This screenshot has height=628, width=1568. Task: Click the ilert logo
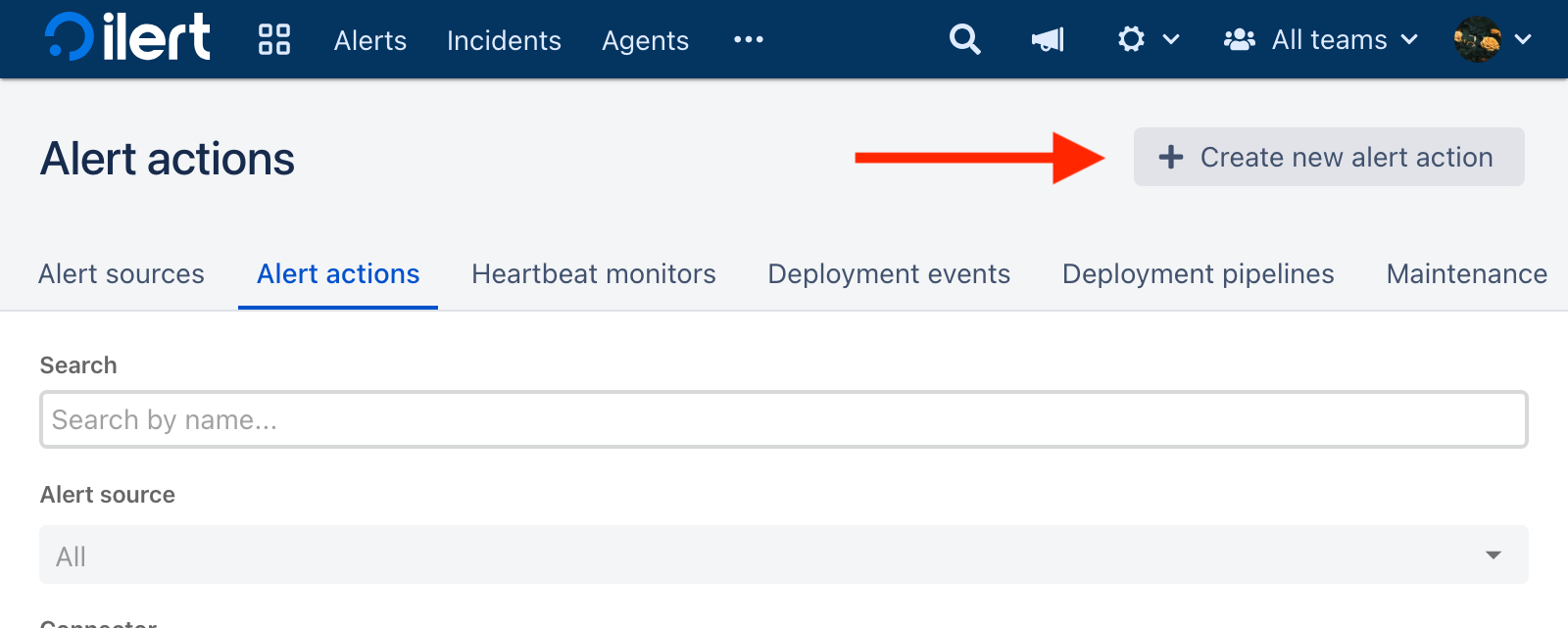click(127, 39)
